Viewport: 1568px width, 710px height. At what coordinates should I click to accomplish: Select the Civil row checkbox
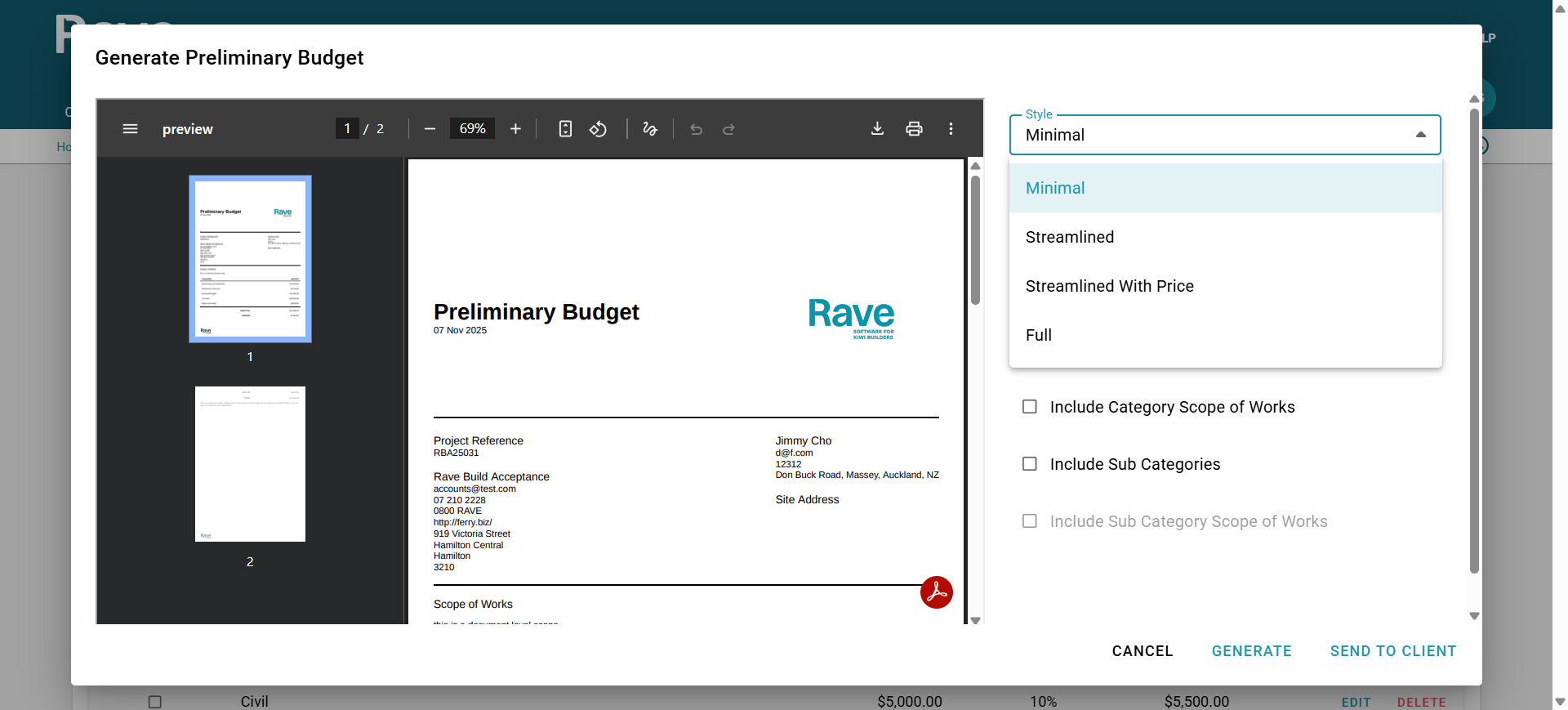(x=155, y=702)
